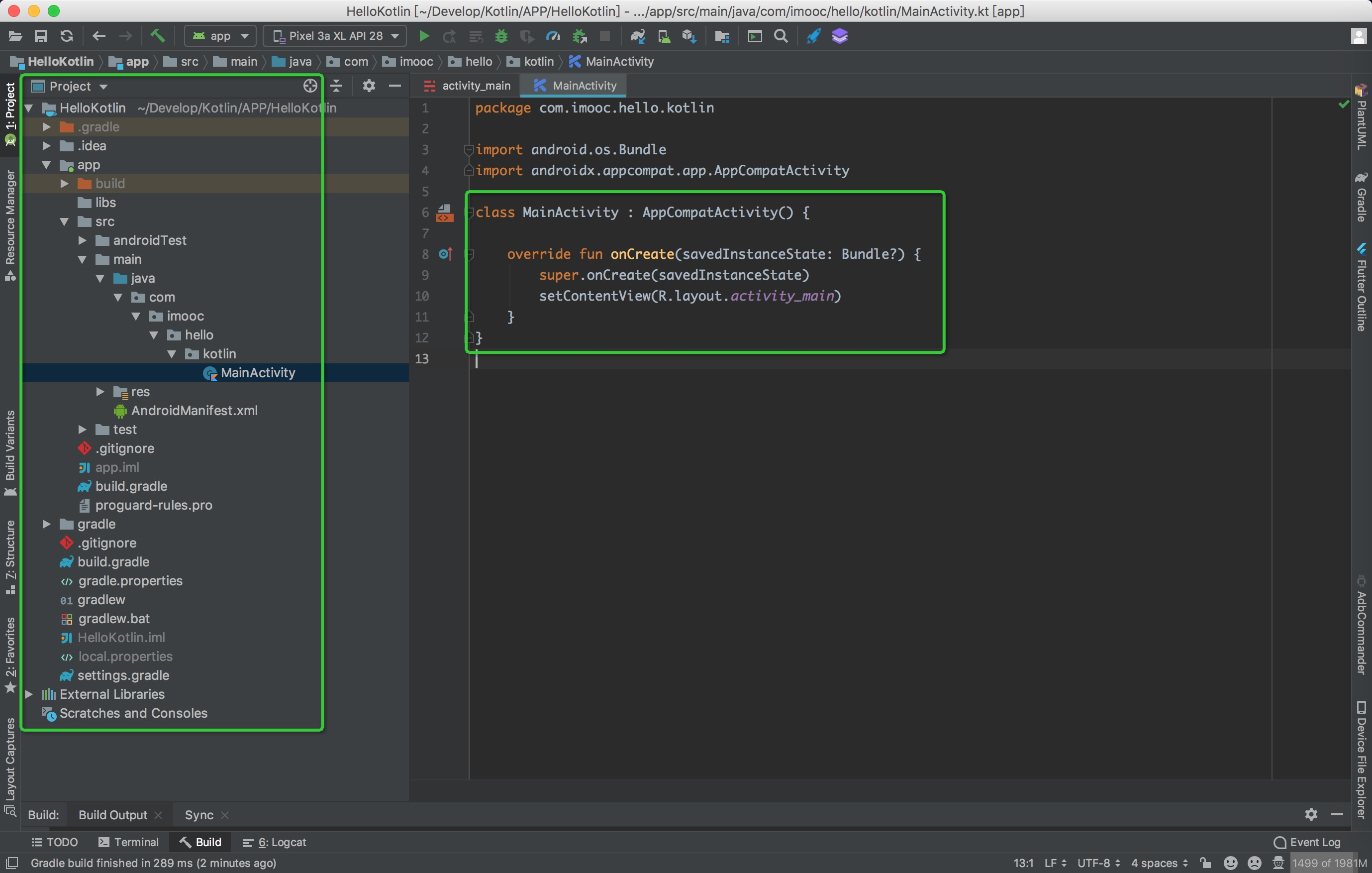Expand the androidTest folder

82,240
